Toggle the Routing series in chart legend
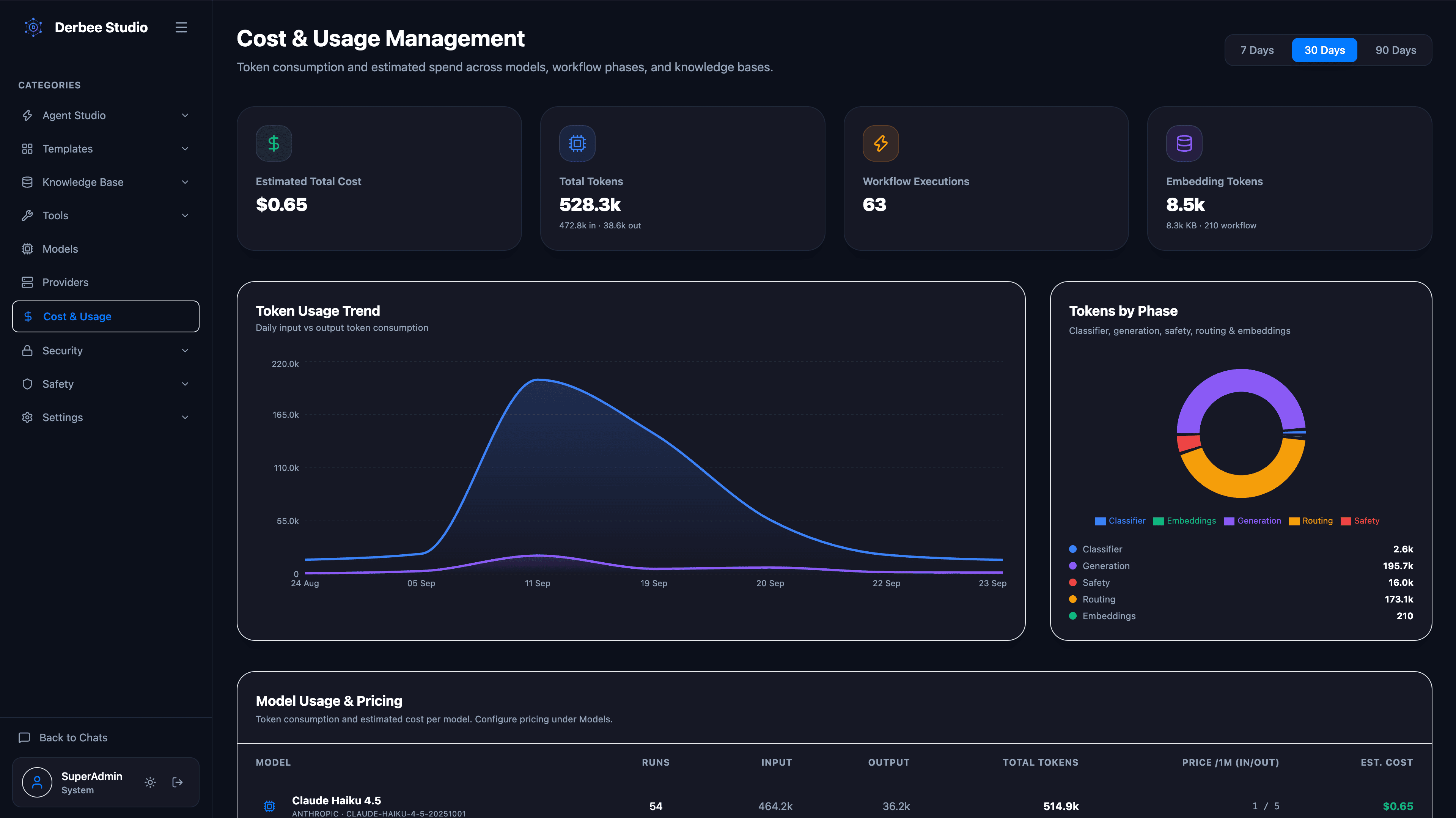Viewport: 1456px width, 818px height. pyautogui.click(x=1311, y=521)
